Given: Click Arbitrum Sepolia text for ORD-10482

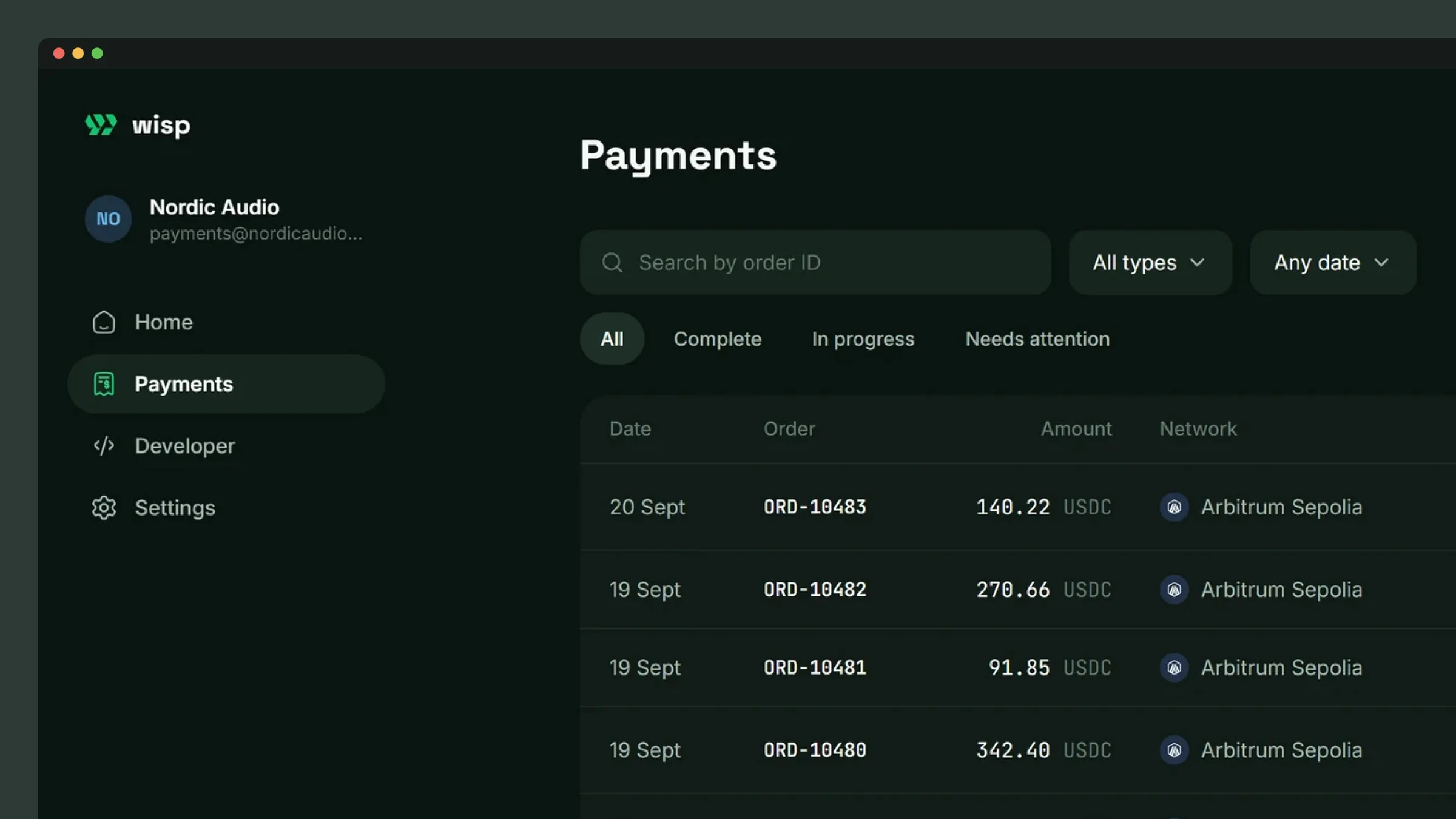Looking at the screenshot, I should [x=1282, y=590].
